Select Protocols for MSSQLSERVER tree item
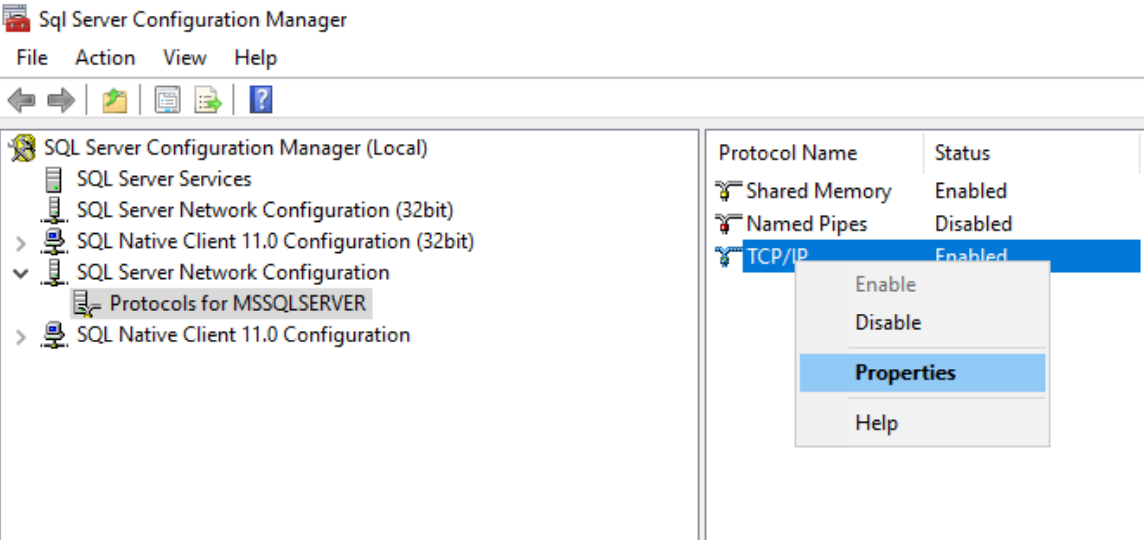The width and height of the screenshot is (1144, 540). coord(238,303)
